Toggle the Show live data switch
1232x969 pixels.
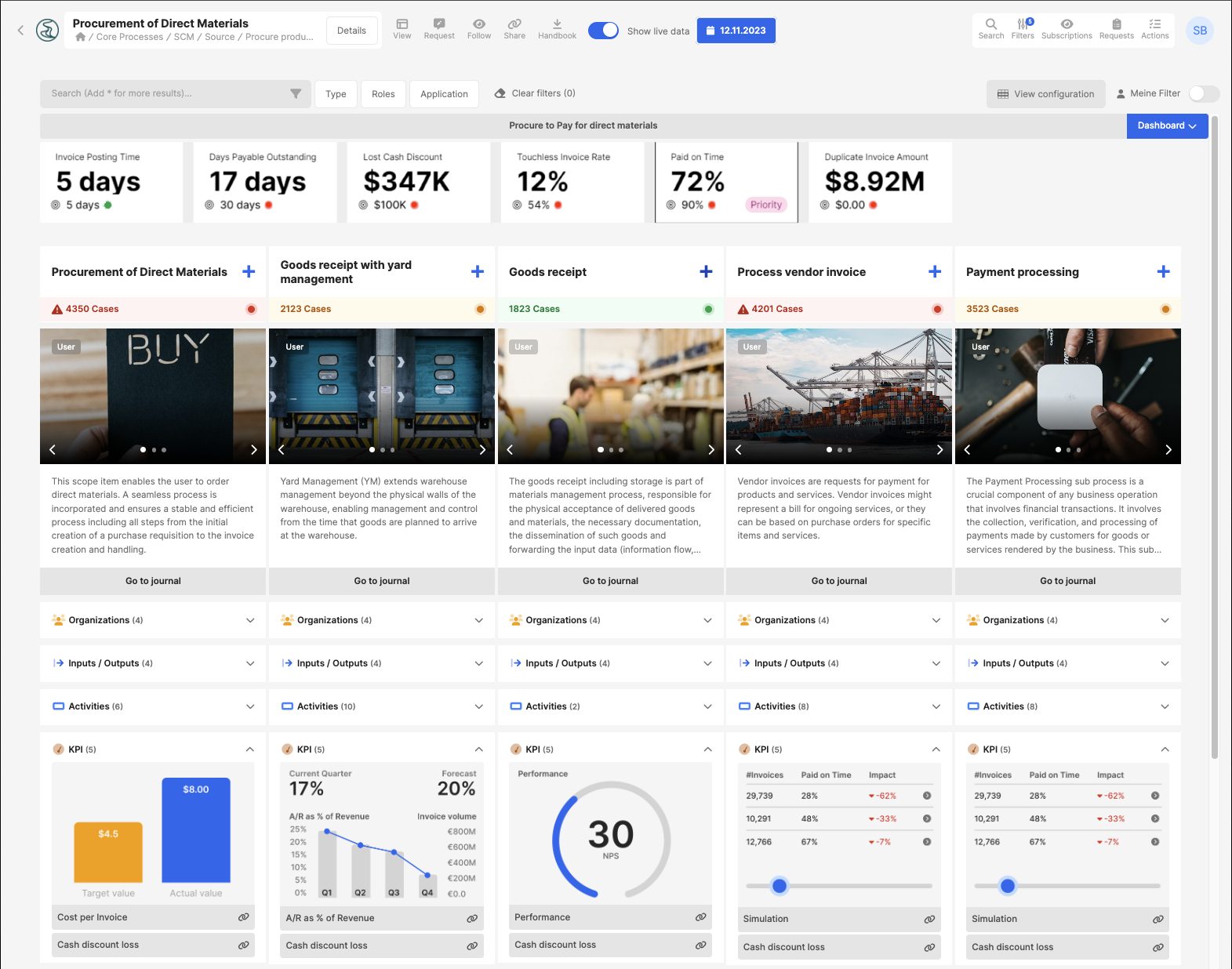[603, 31]
